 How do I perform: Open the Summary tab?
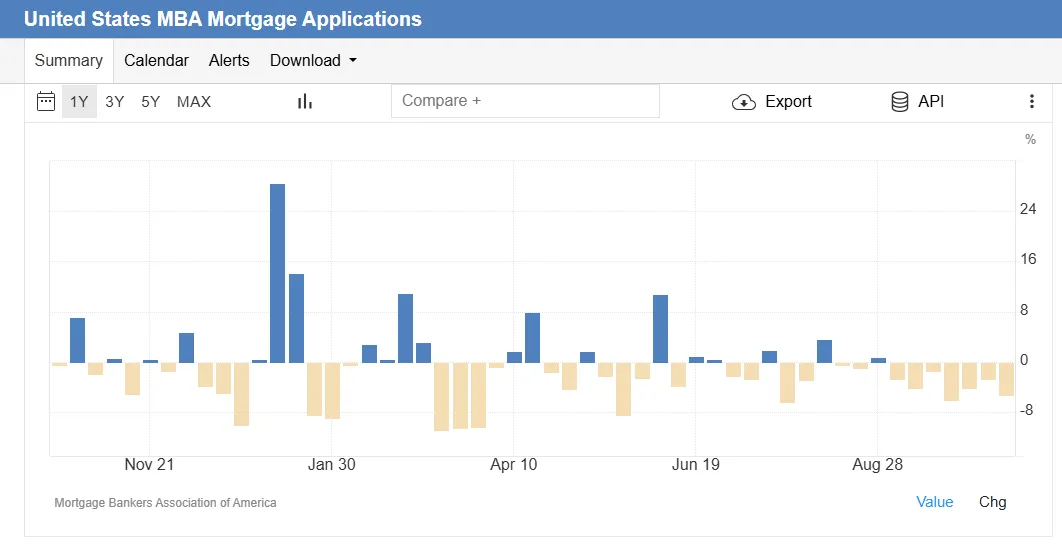pos(68,60)
